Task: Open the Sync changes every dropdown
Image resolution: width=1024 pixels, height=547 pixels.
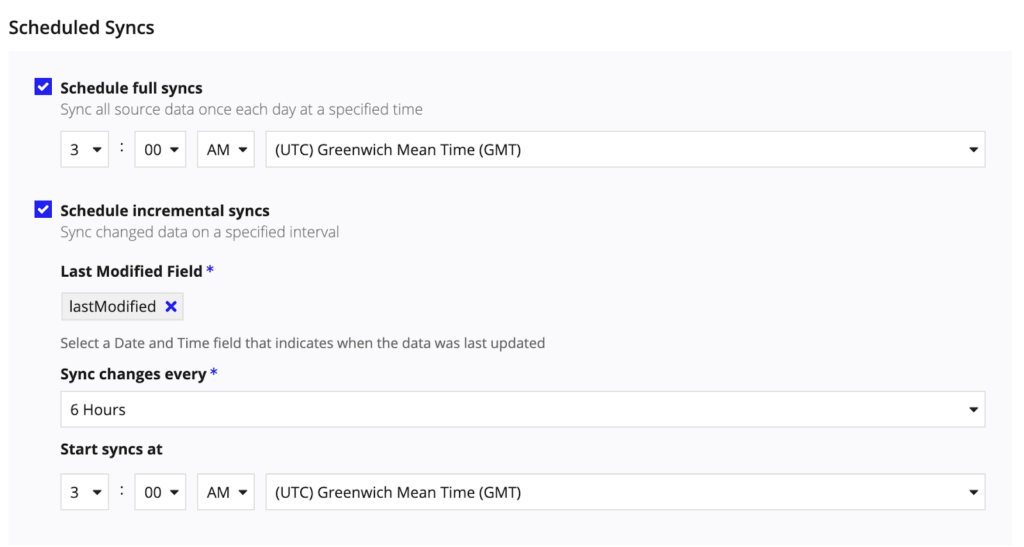Action: [522, 409]
